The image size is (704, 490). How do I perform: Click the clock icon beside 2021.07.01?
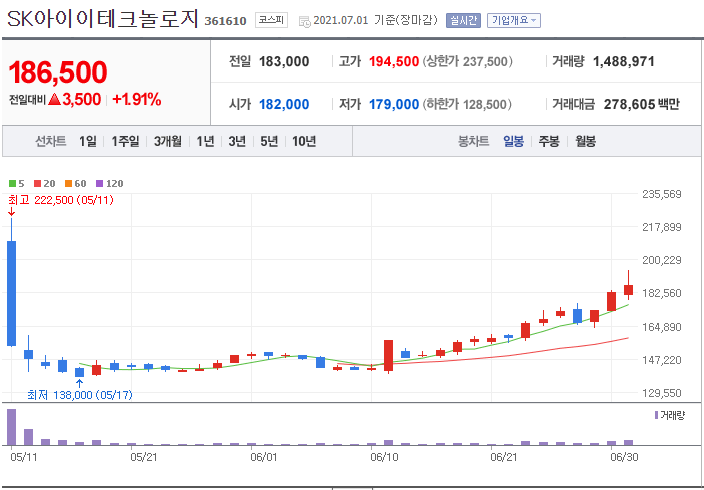tap(304, 21)
